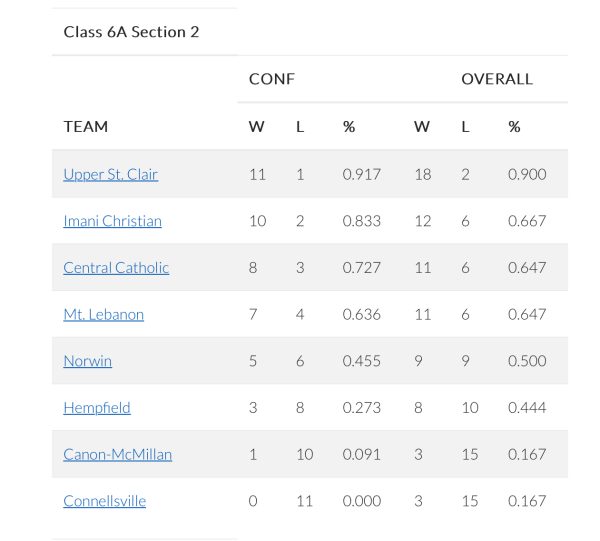This screenshot has width=600, height=541.
Task: Go to the Connellsville team page
Action: point(104,501)
